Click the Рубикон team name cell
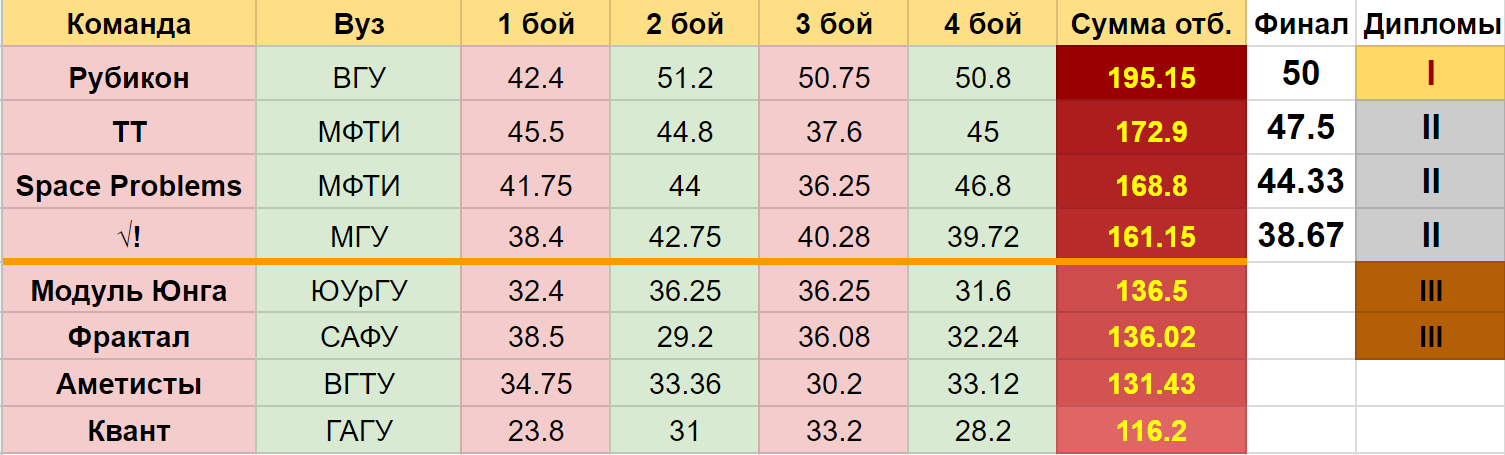 click(x=128, y=77)
